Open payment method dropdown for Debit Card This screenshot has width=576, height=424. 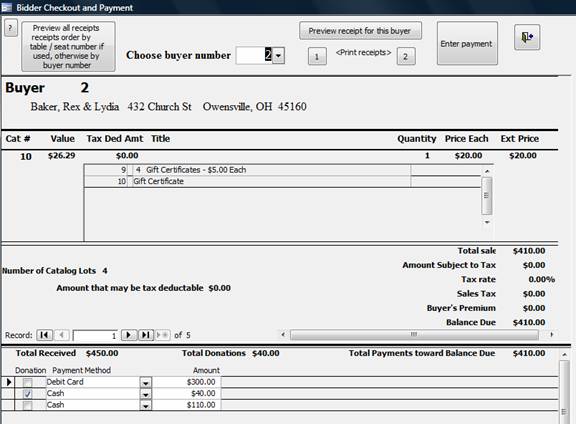pyautogui.click(x=145, y=383)
